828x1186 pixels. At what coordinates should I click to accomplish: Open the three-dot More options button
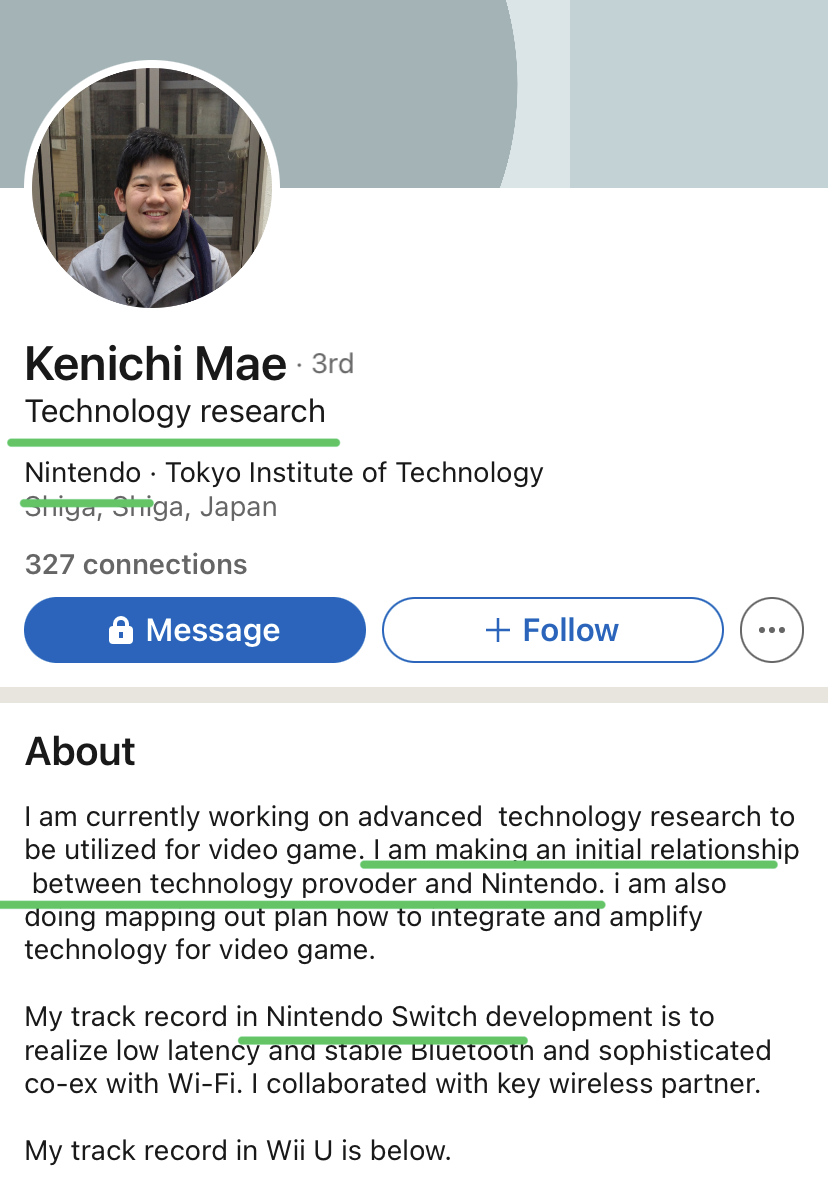click(771, 630)
